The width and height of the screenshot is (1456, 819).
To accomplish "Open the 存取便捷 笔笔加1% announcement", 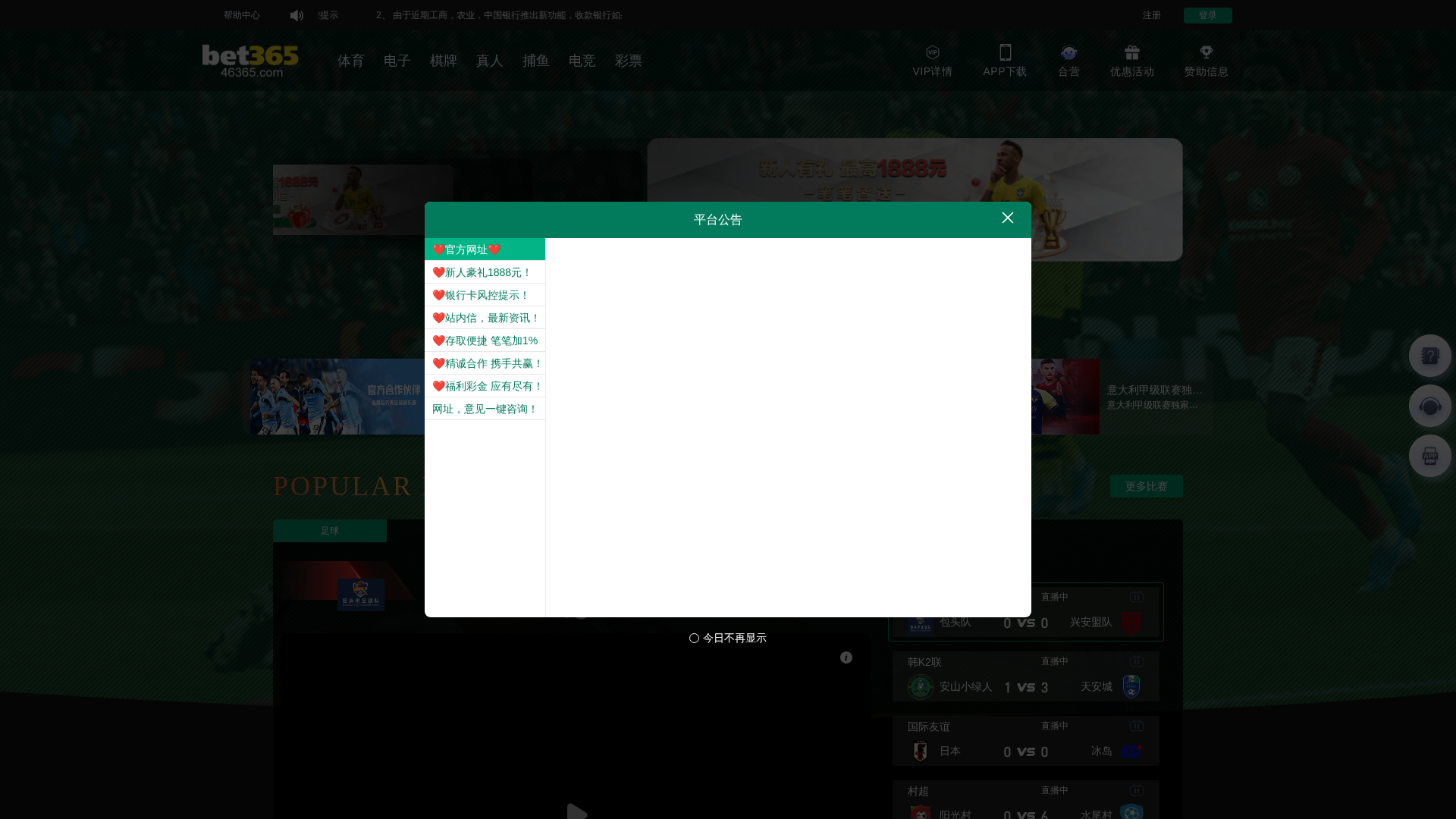I will (485, 340).
